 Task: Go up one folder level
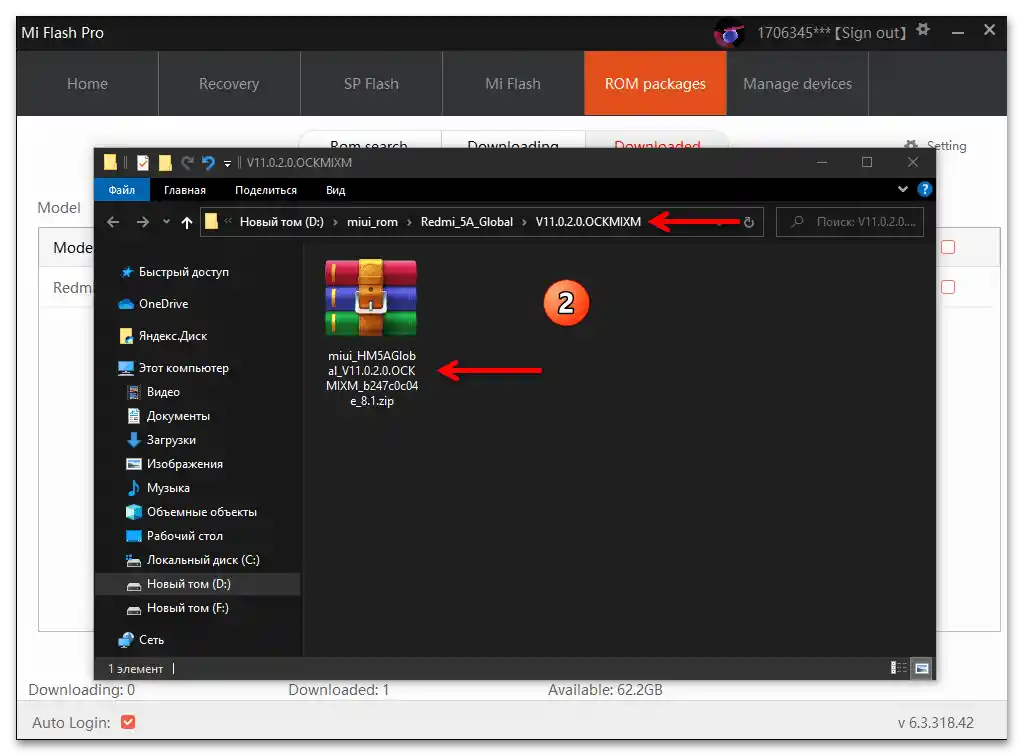[187, 222]
